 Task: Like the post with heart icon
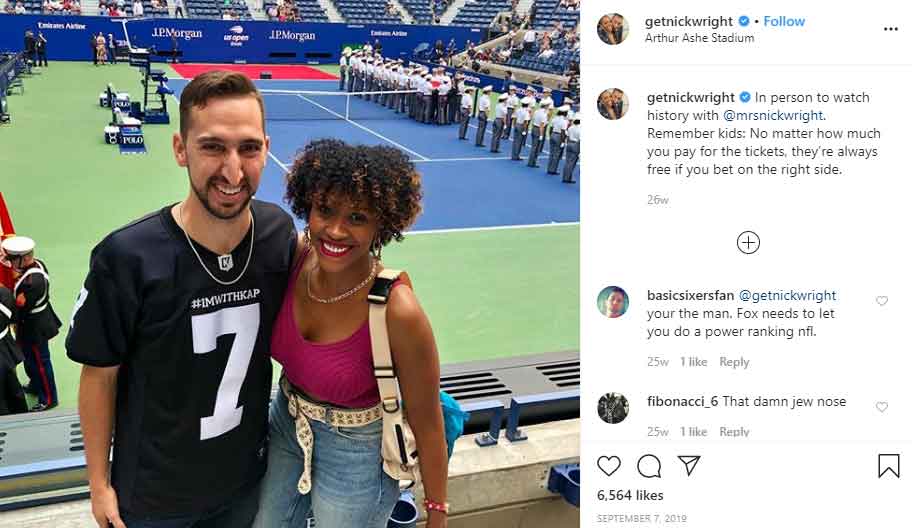click(x=609, y=466)
